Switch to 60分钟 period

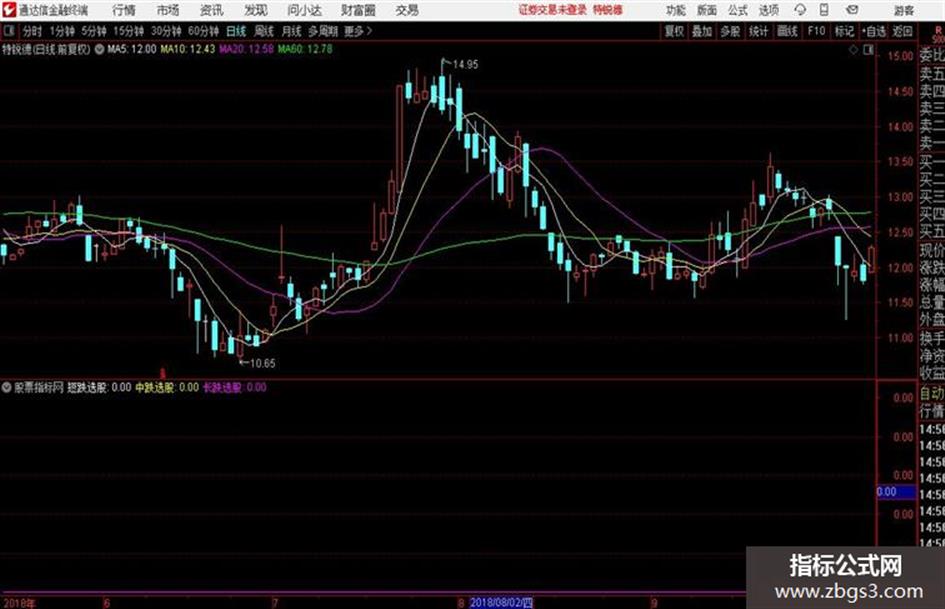click(203, 31)
